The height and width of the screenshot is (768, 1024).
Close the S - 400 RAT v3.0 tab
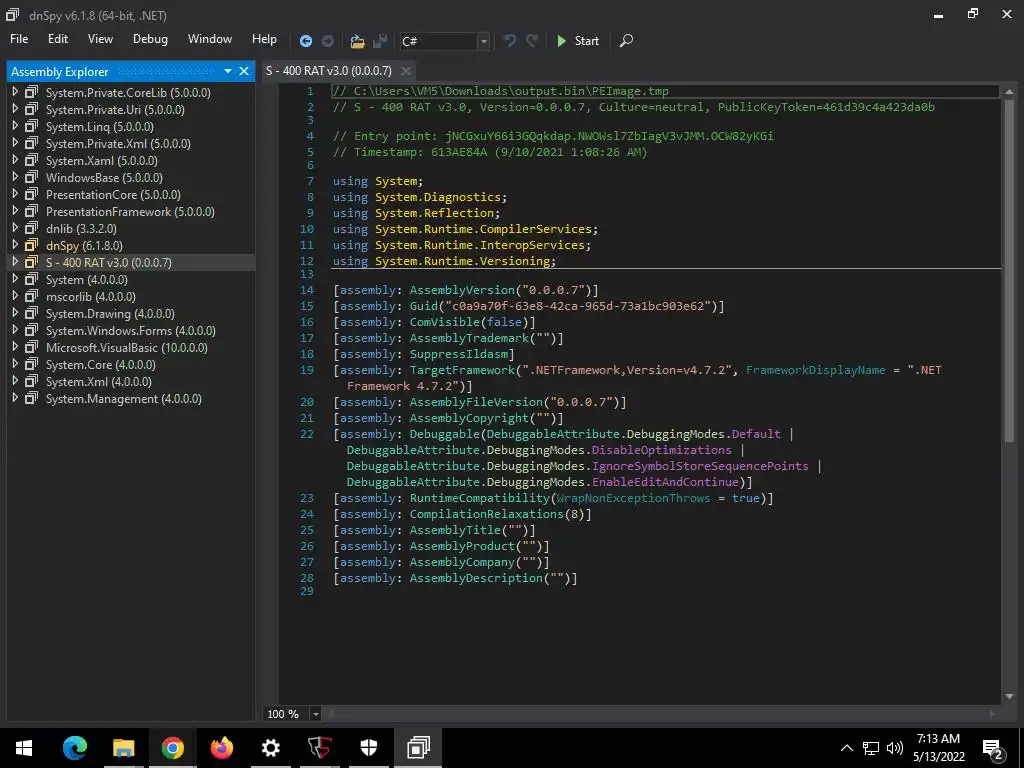click(x=406, y=71)
